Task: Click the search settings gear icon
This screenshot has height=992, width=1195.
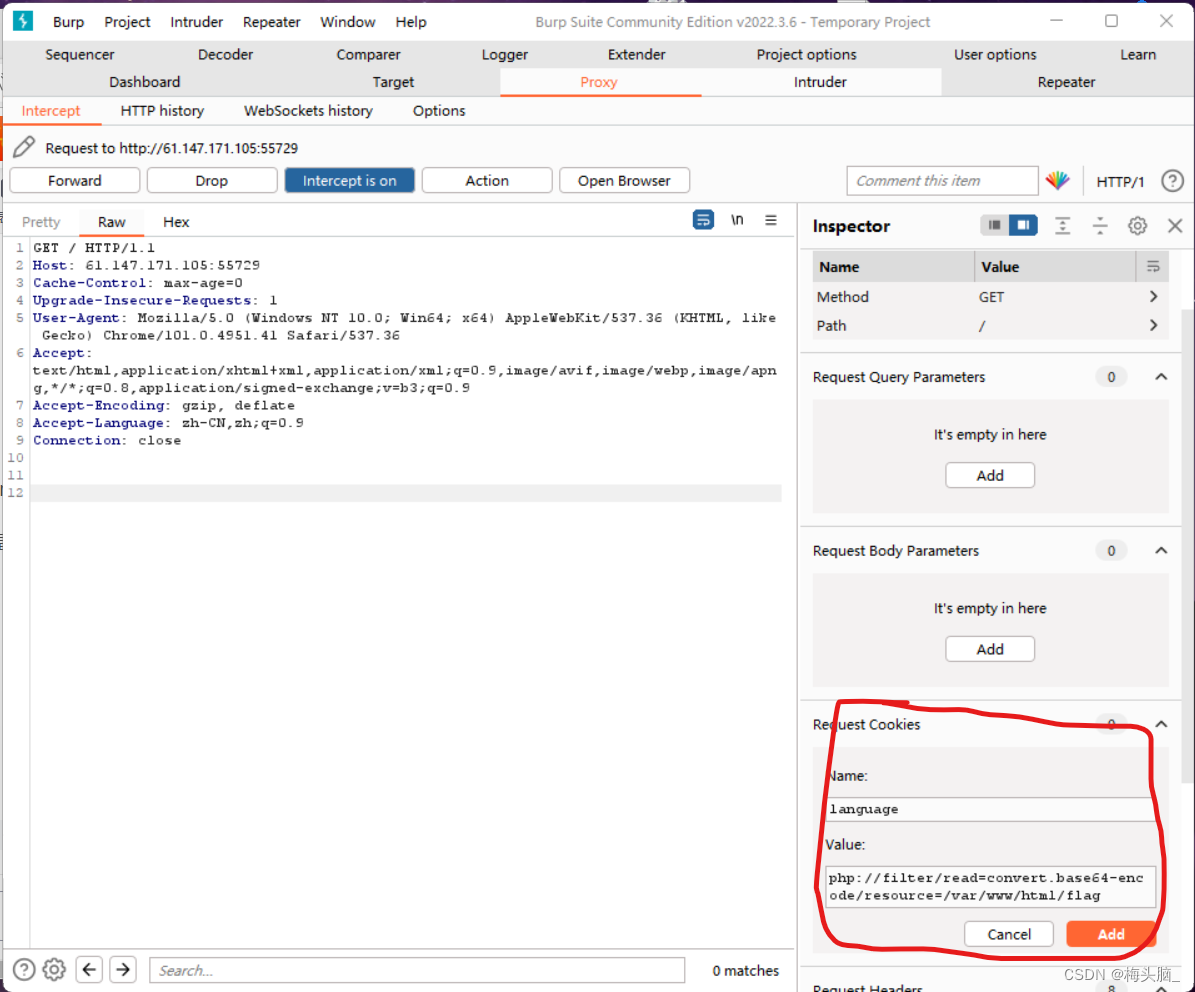Action: [x=55, y=969]
